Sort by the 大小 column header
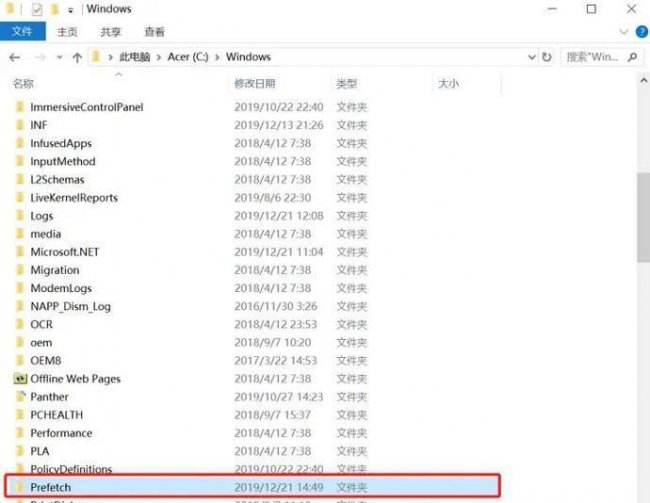650x503 pixels. tap(449, 83)
